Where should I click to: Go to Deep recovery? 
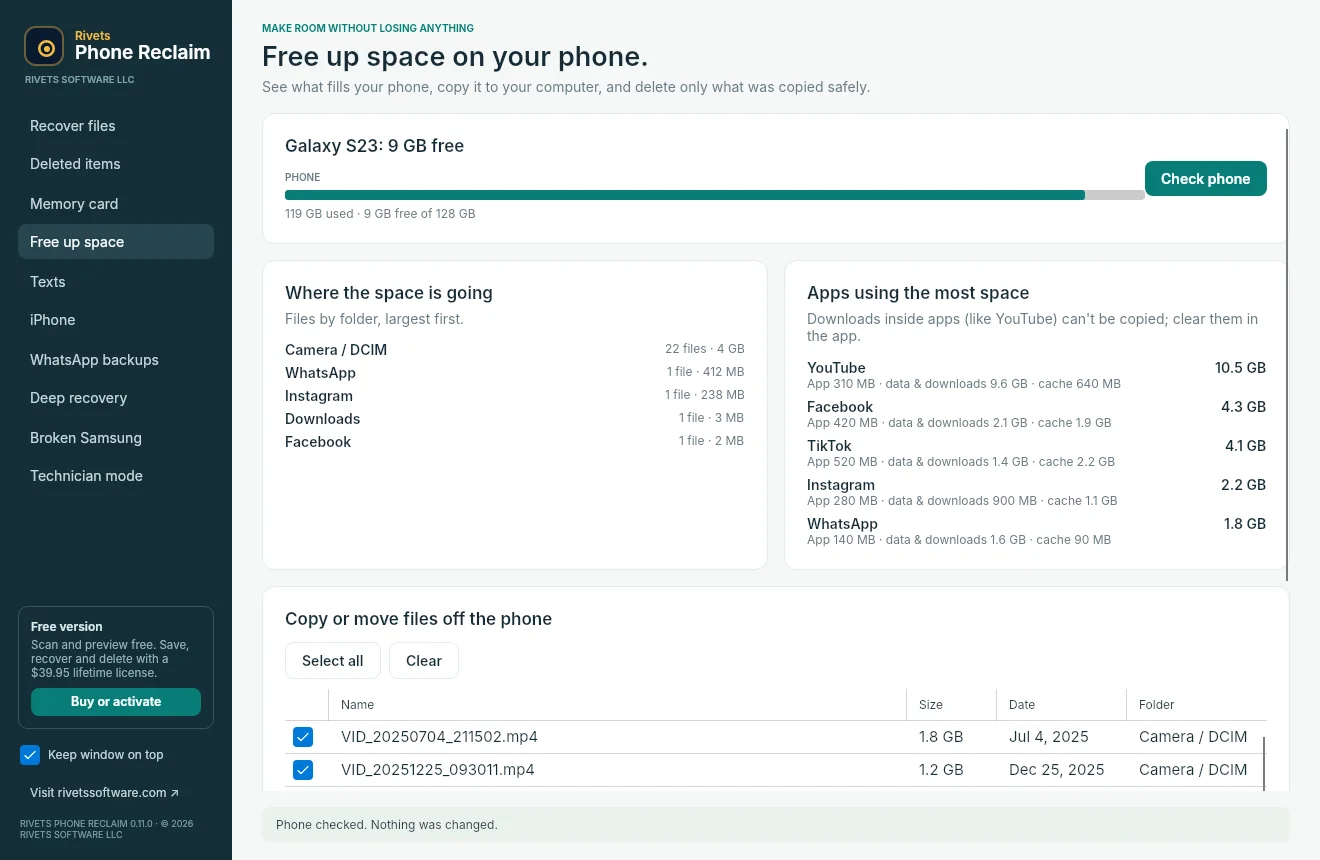pyautogui.click(x=116, y=398)
